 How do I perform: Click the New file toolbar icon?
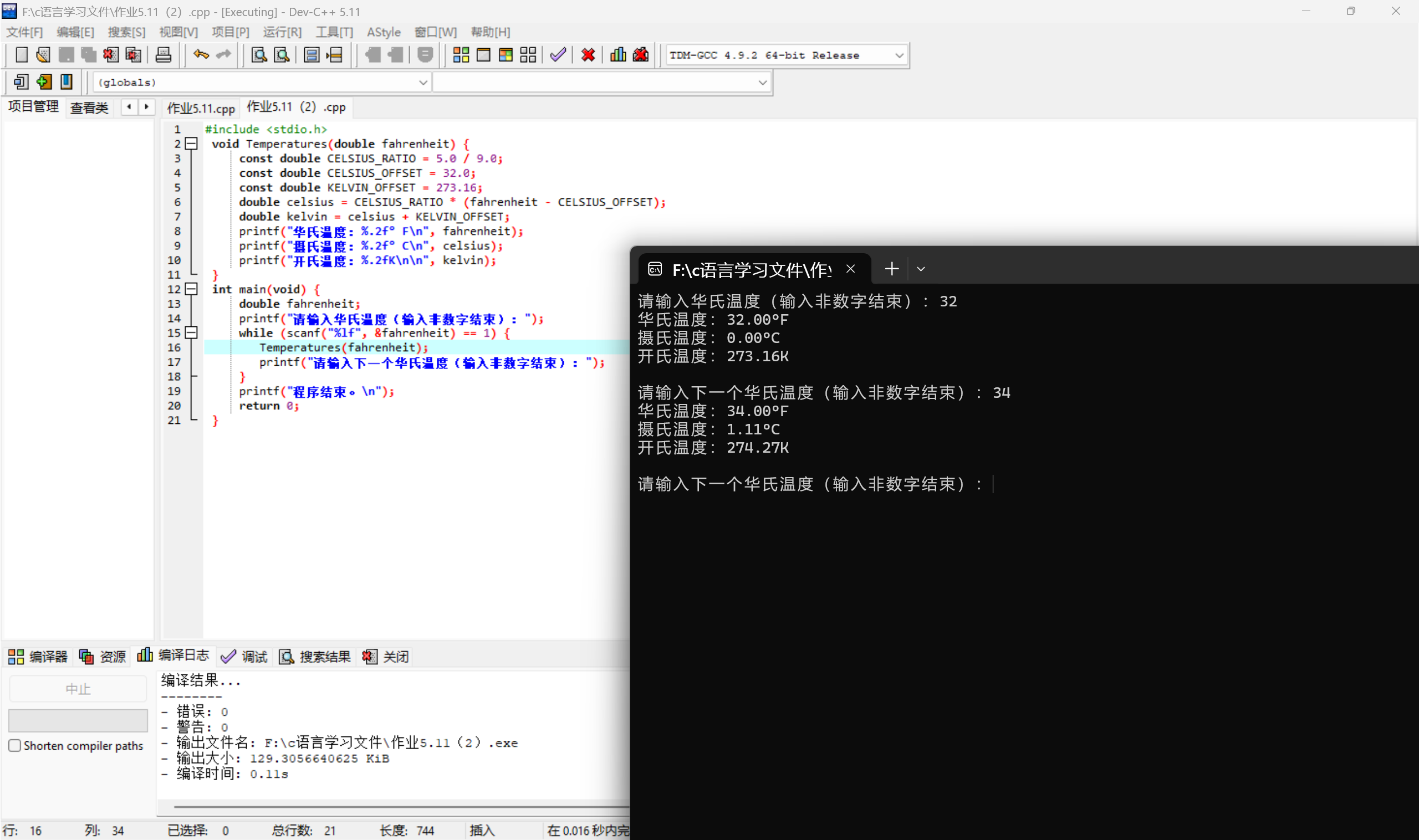click(21, 55)
